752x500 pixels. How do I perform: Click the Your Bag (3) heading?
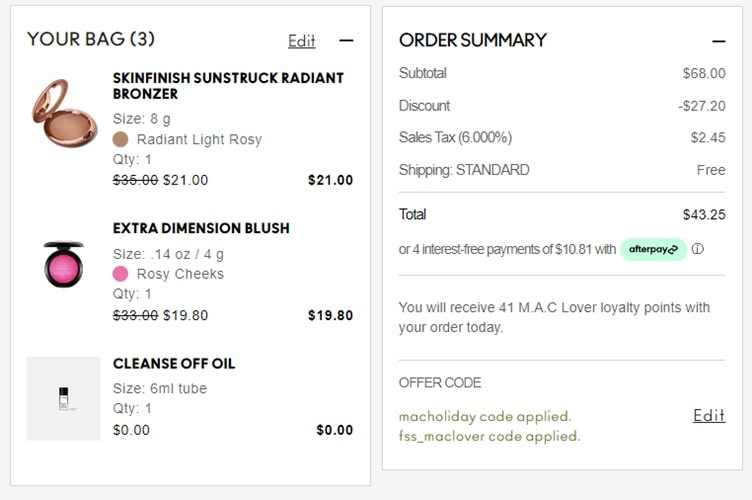[91, 39]
